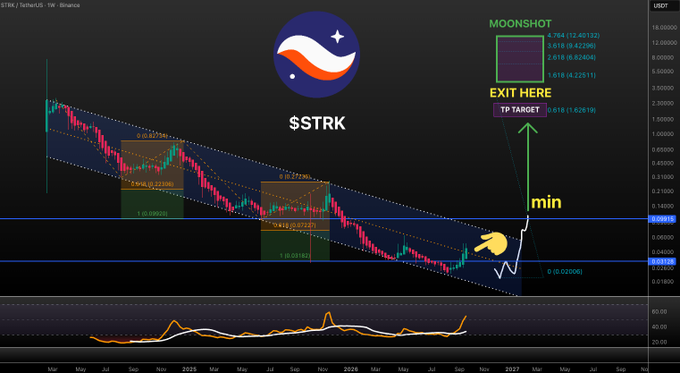Click the 2026 label on time axis

(350, 369)
